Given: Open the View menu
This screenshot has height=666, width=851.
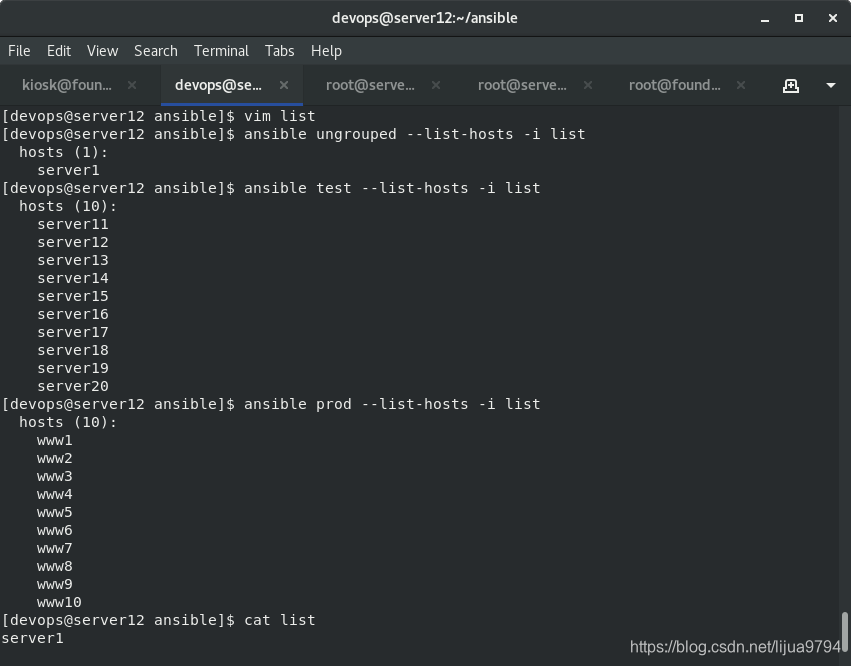Looking at the screenshot, I should click(103, 51).
